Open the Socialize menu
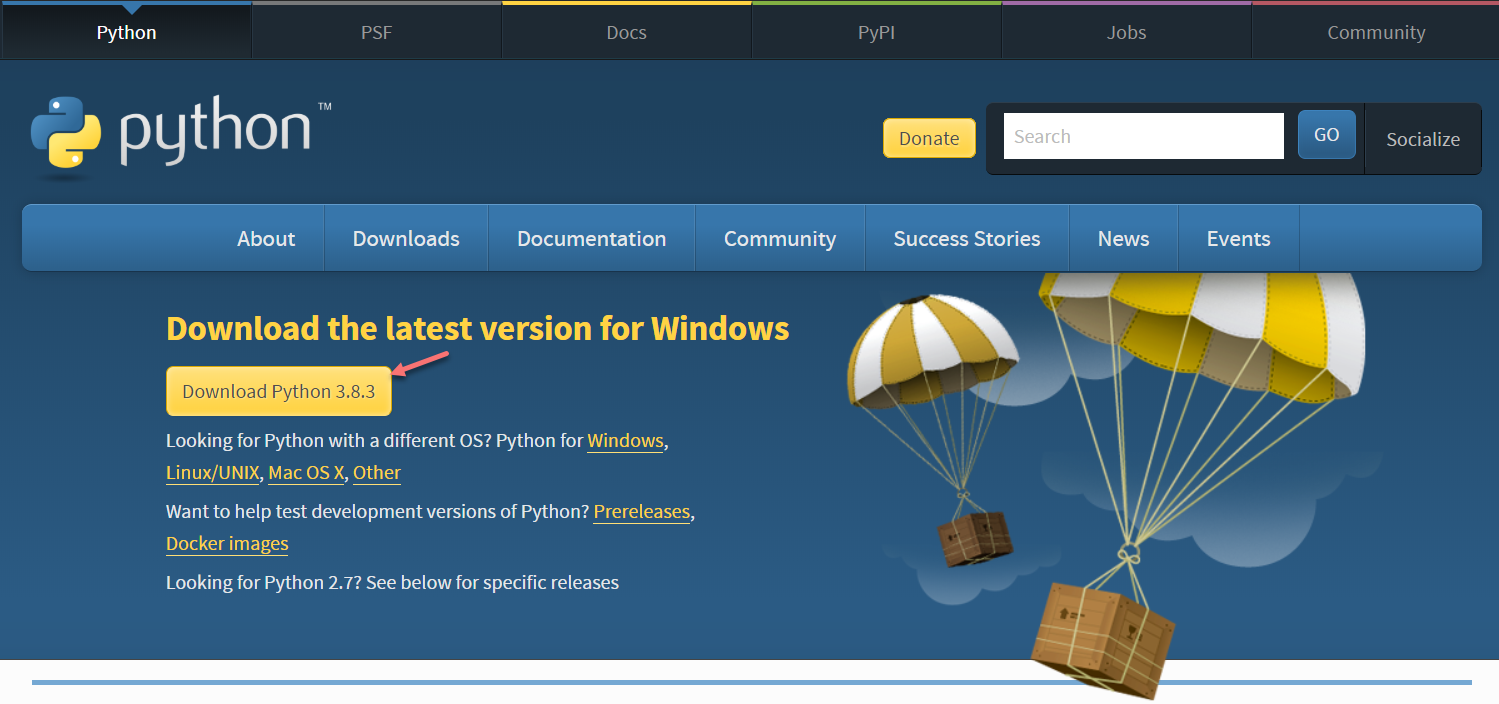The image size is (1499, 704). coord(1423,139)
